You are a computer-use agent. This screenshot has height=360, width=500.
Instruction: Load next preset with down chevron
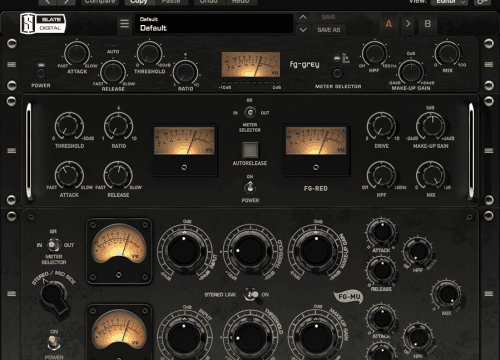(303, 30)
